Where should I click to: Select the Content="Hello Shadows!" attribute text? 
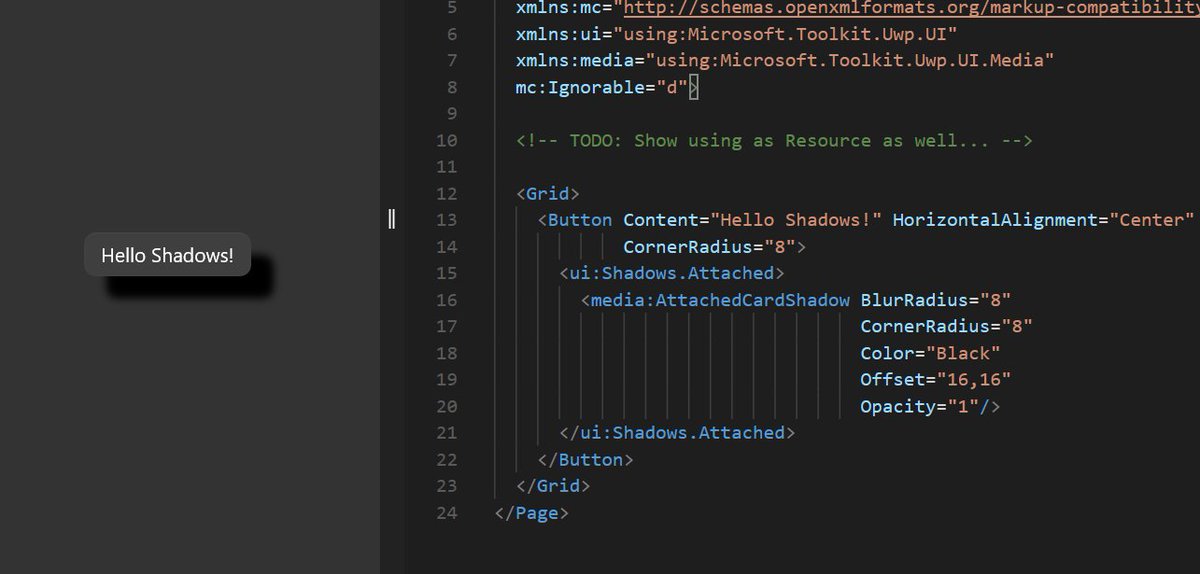(753, 220)
